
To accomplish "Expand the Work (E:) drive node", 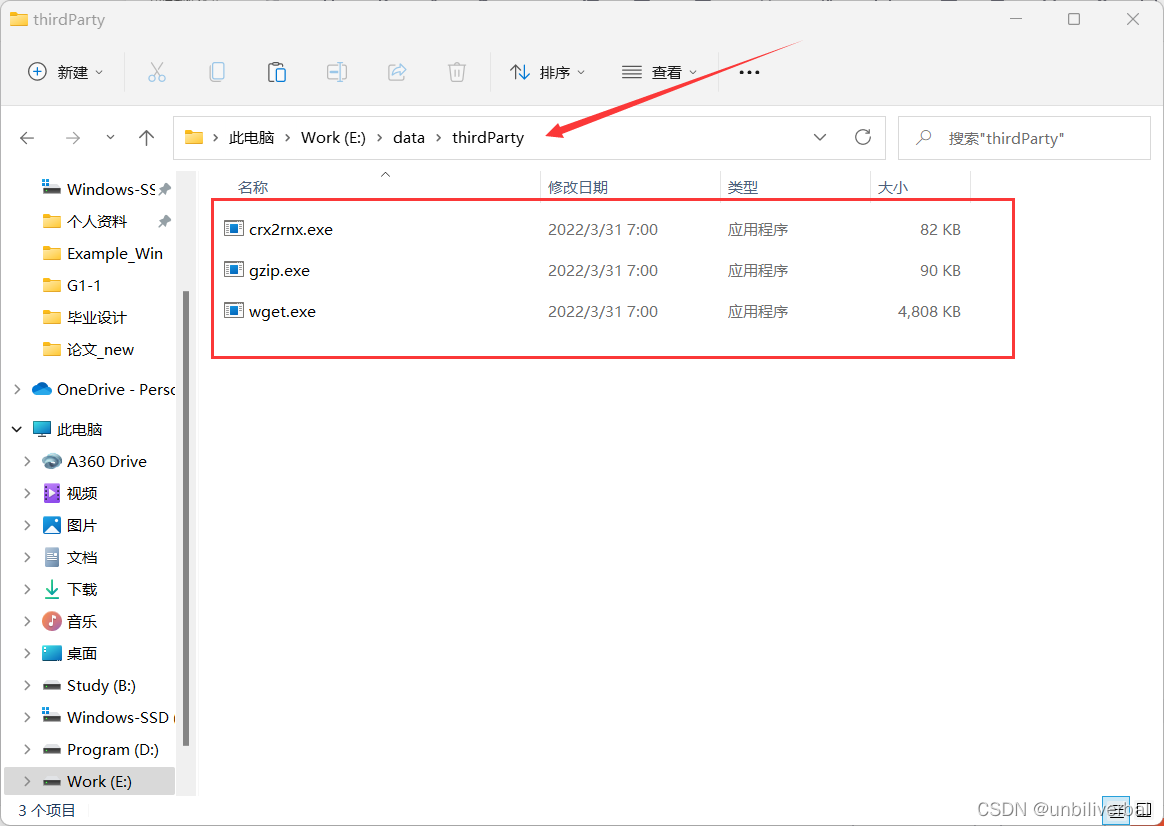I will click(x=27, y=781).
